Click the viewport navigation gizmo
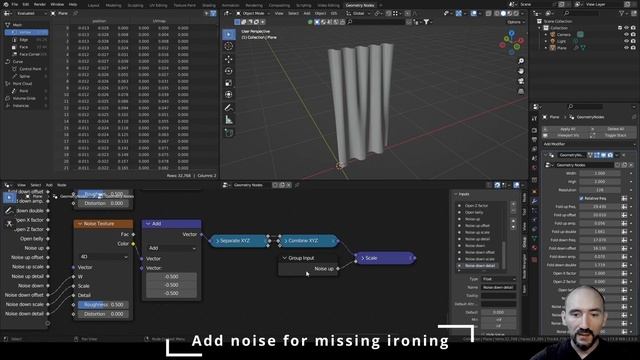Image resolution: width=640 pixels, height=360 pixels. [511, 43]
